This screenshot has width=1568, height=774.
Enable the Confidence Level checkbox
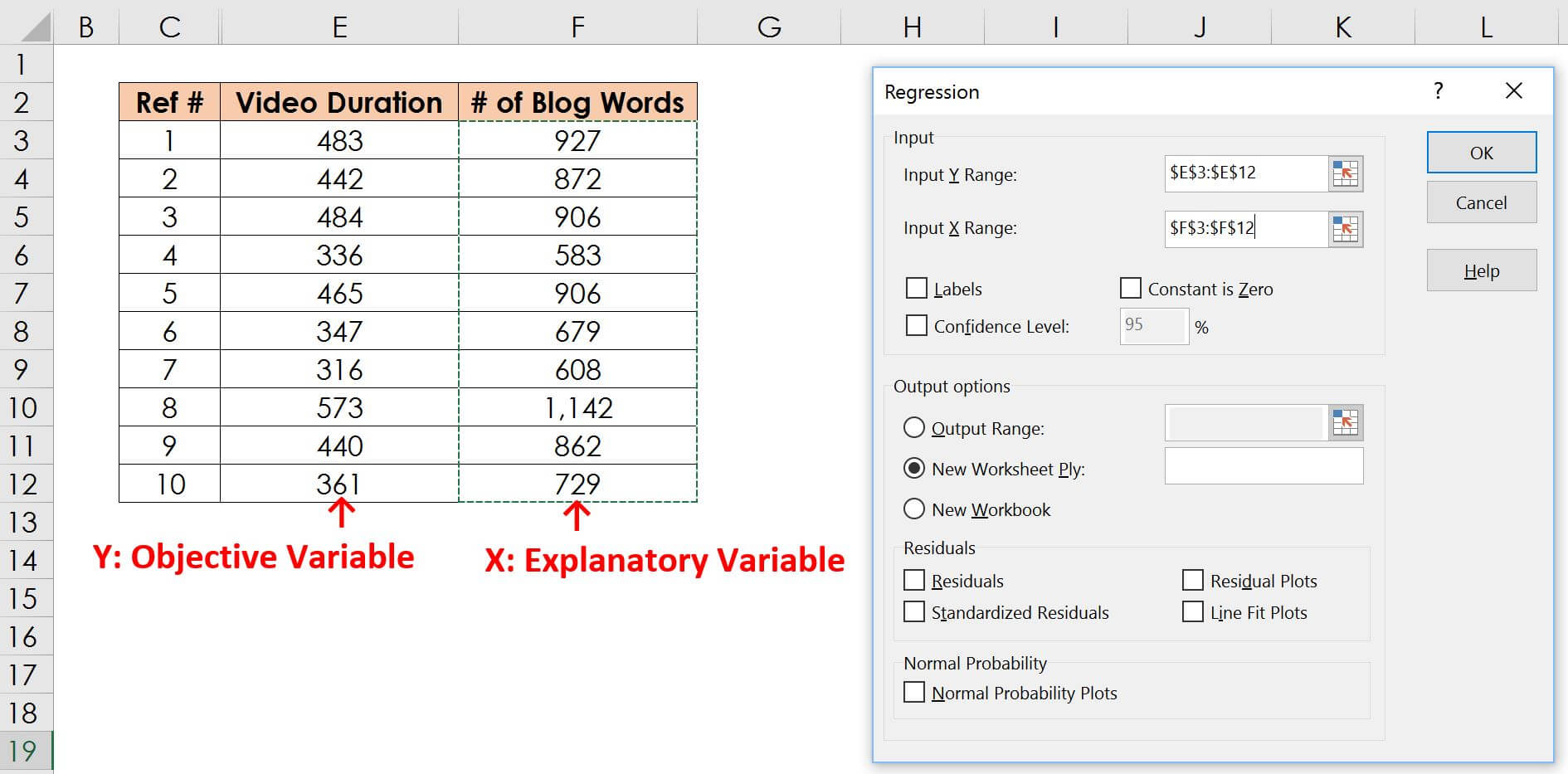pyautogui.click(x=916, y=325)
